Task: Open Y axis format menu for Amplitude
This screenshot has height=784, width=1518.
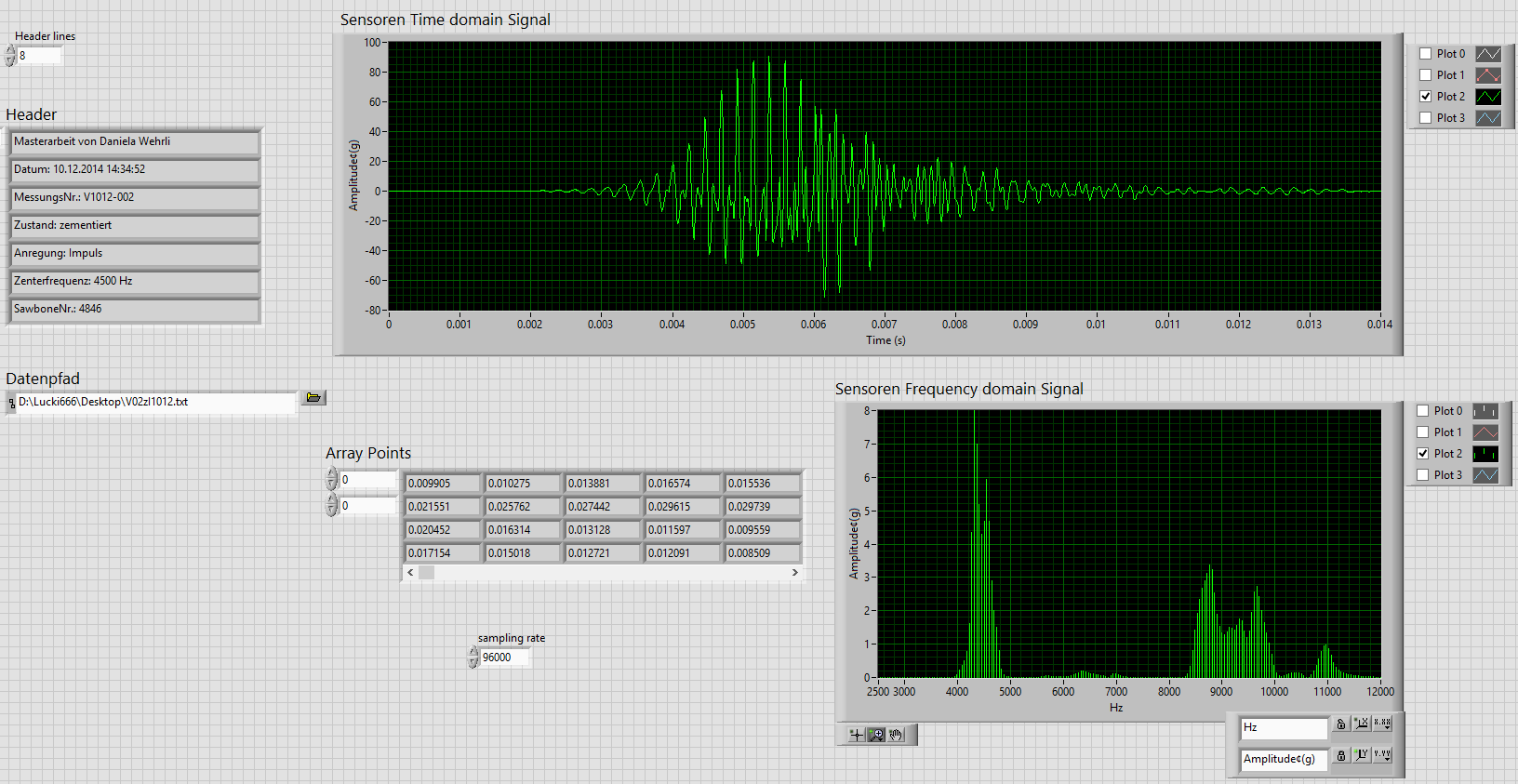Action: tap(1383, 756)
